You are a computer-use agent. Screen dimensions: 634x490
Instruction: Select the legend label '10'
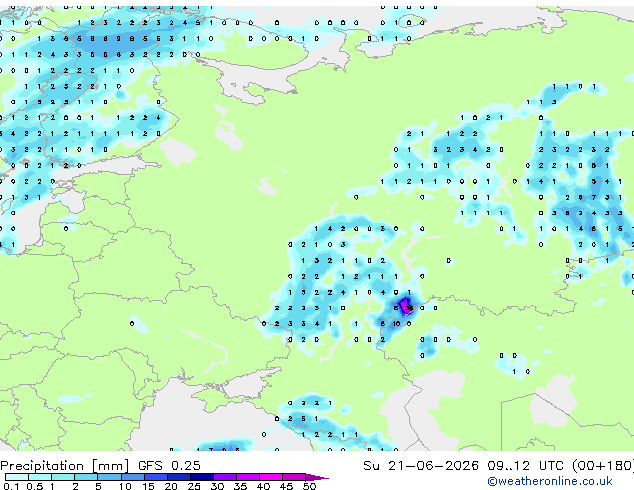point(125,486)
